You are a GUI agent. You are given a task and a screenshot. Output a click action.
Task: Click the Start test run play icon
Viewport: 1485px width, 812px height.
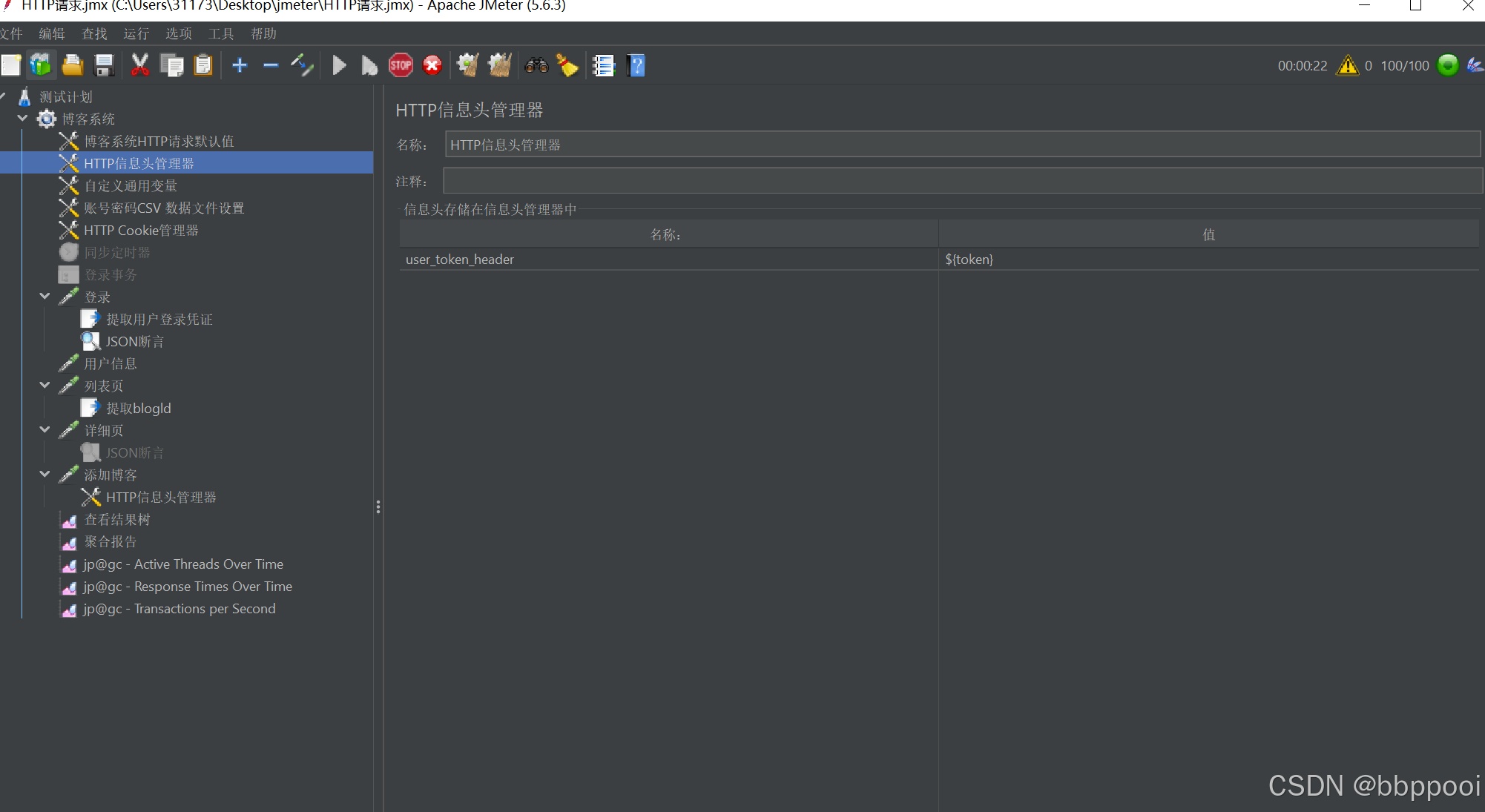(x=339, y=65)
